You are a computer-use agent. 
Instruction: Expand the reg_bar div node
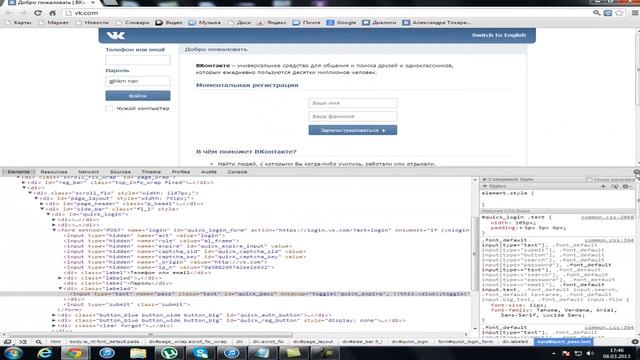coord(24,182)
